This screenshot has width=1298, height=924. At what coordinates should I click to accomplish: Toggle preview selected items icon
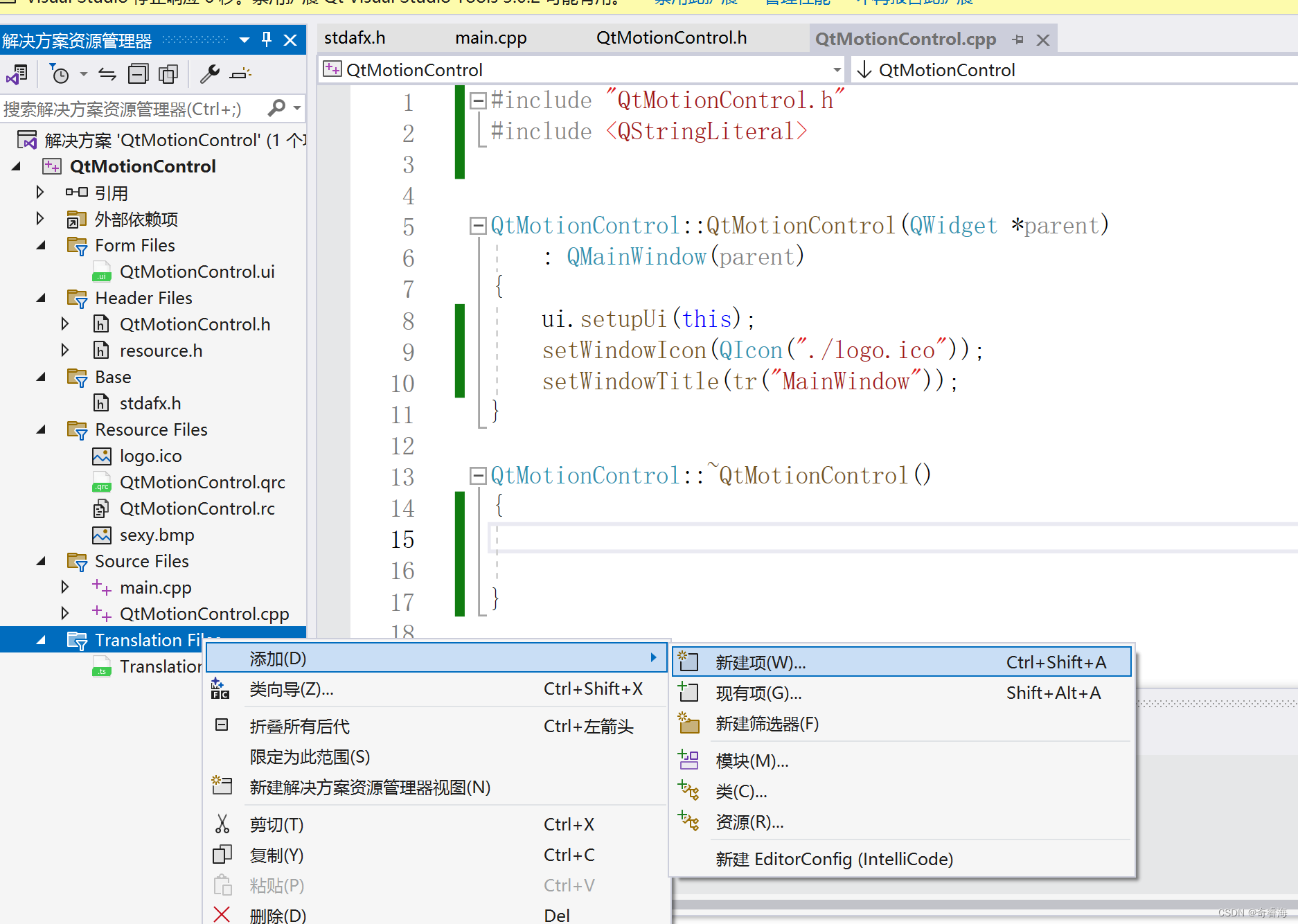240,73
